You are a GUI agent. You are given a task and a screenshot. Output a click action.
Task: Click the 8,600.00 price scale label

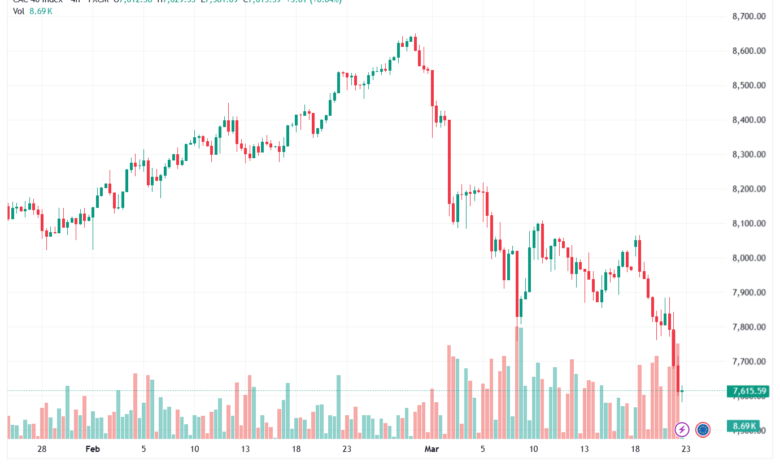(749, 51)
